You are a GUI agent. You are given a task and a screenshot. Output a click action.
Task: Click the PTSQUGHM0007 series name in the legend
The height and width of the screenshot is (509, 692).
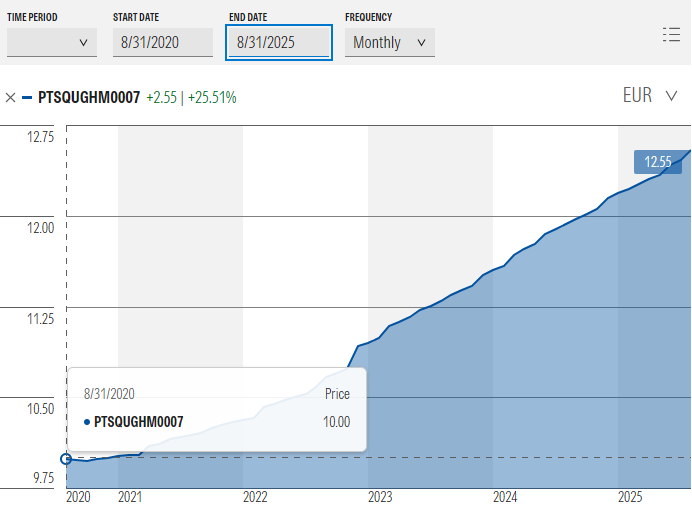(89, 97)
